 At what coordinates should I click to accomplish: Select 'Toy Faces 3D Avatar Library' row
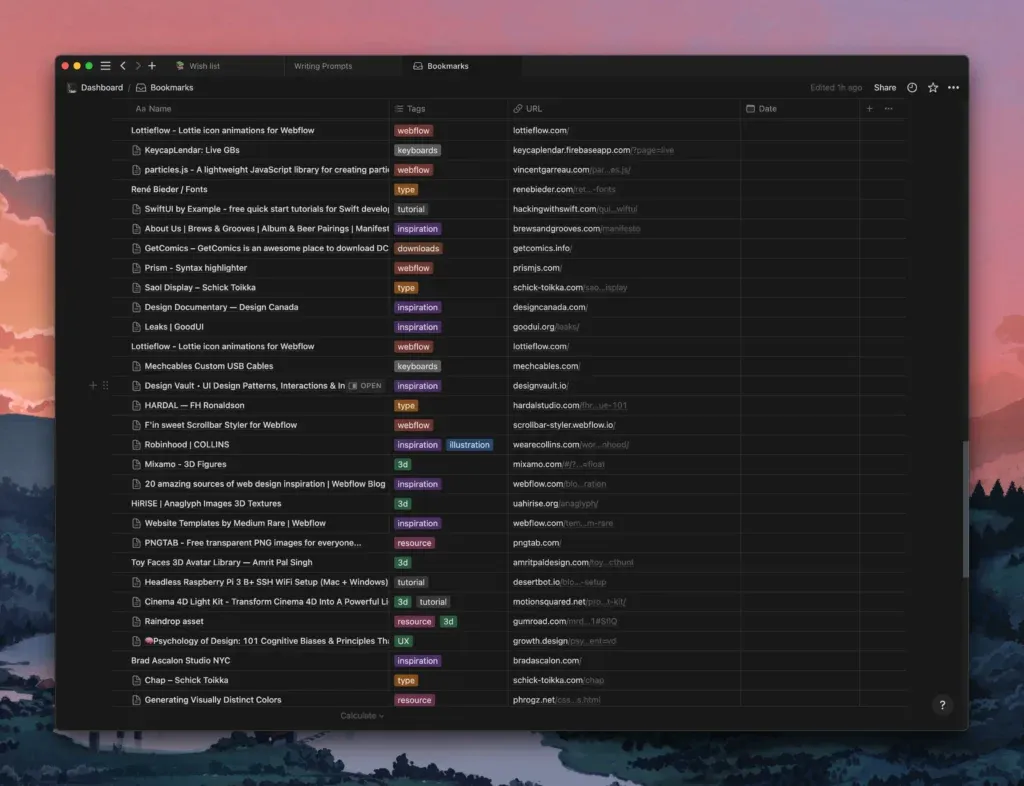click(221, 563)
